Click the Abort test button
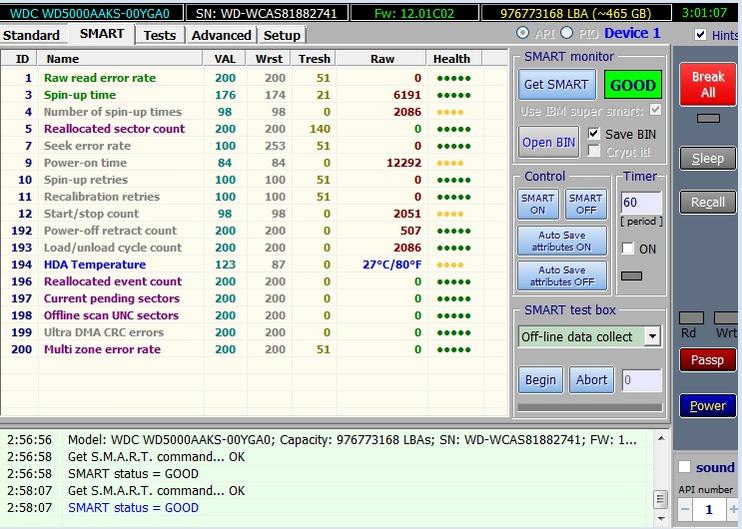 coord(592,380)
